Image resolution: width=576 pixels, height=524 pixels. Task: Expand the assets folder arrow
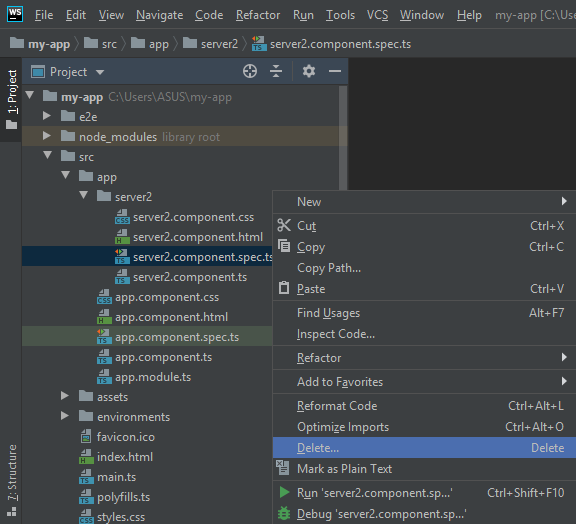(65, 396)
